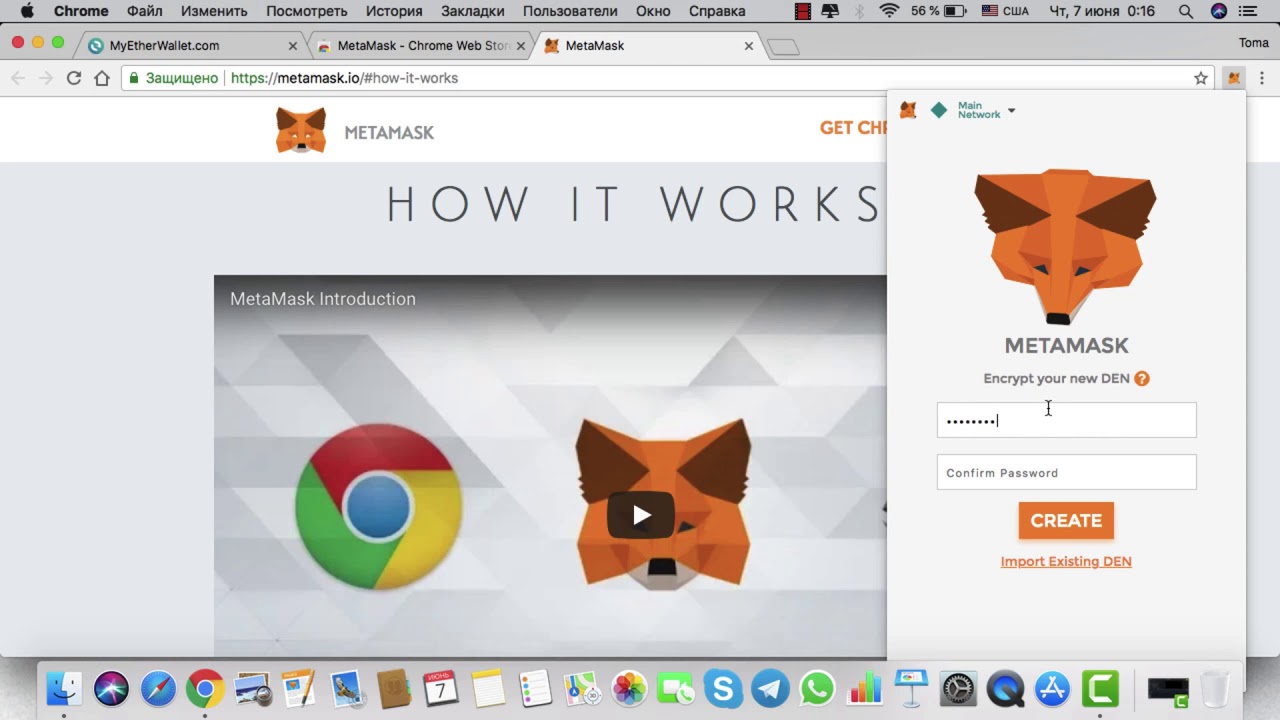Click the CREATE button

[1066, 520]
